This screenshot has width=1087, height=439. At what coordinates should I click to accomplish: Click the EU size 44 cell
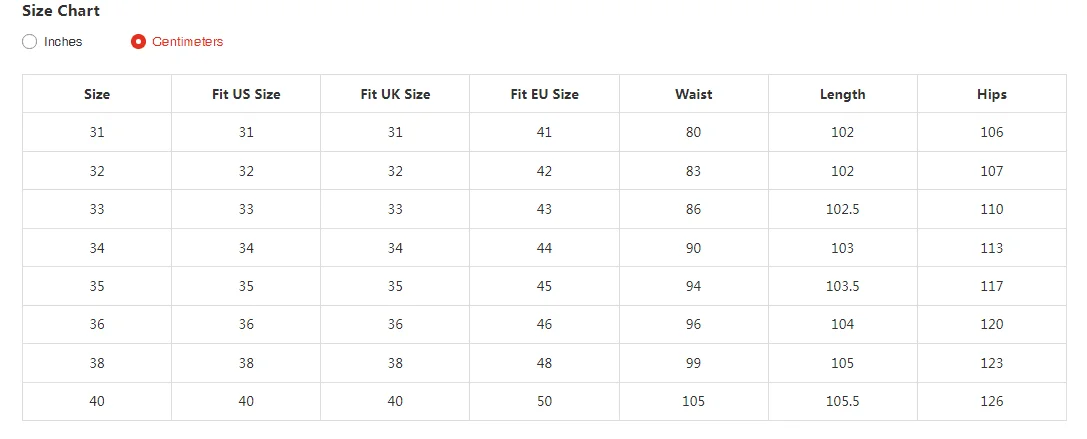pos(544,248)
